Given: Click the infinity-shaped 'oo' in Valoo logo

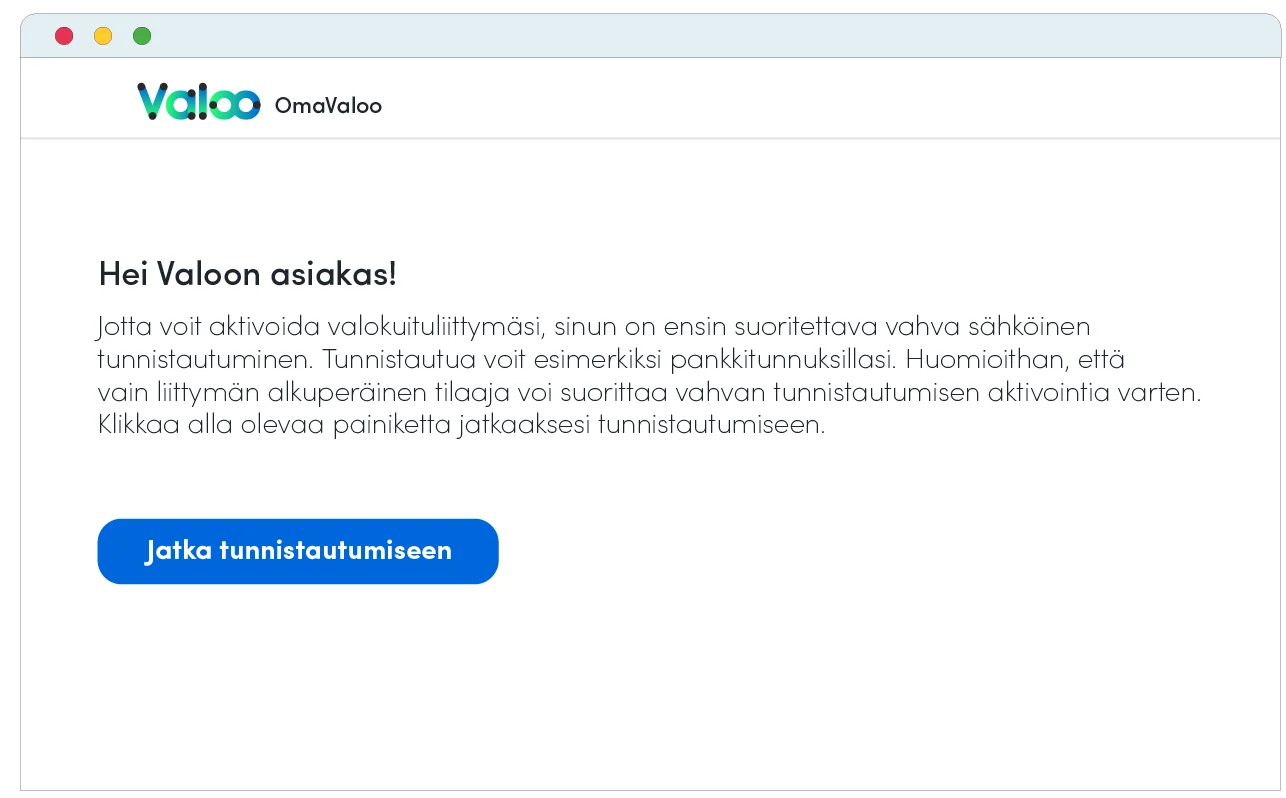Looking at the screenshot, I should (235, 104).
